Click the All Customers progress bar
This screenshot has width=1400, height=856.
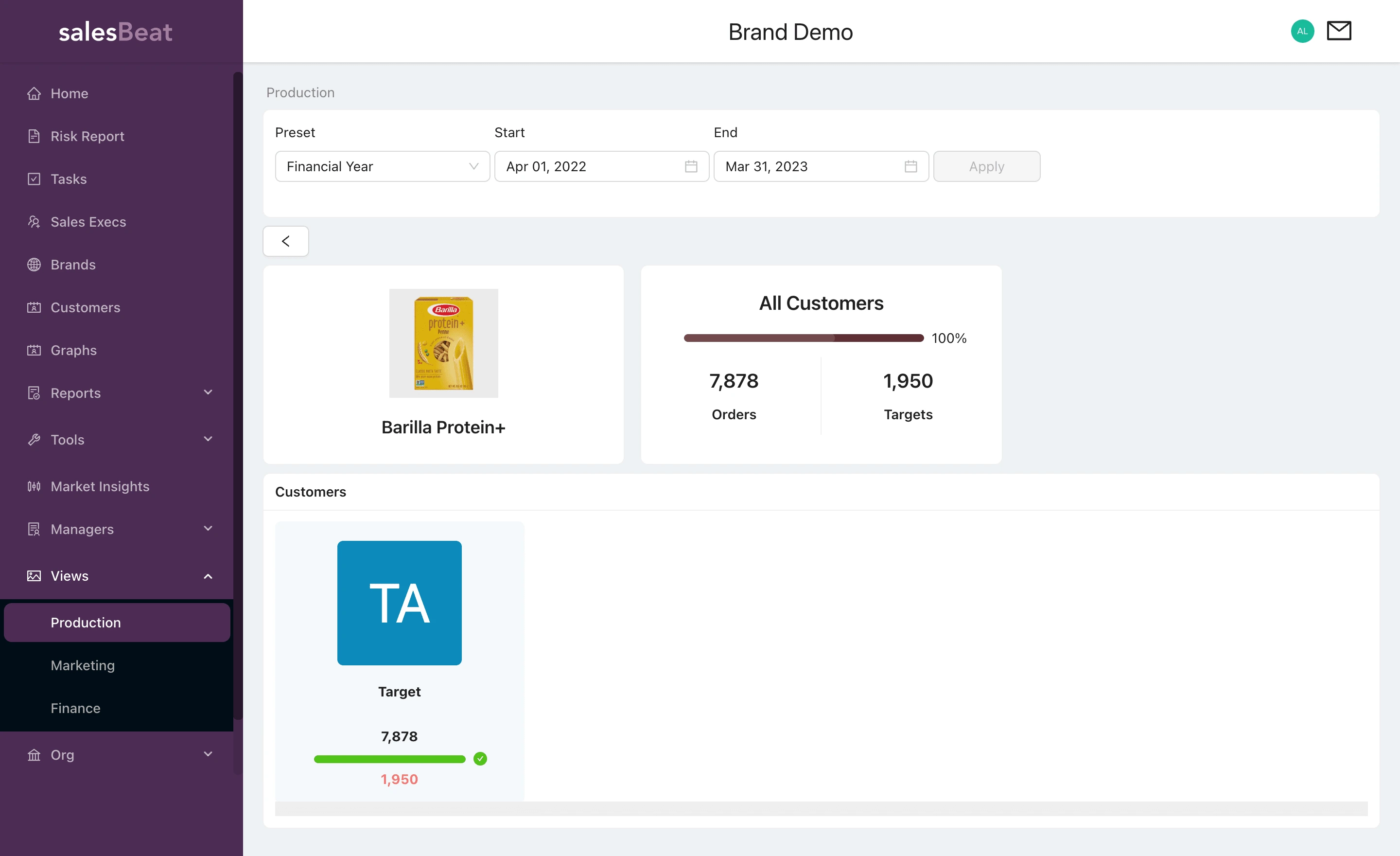[x=804, y=338]
